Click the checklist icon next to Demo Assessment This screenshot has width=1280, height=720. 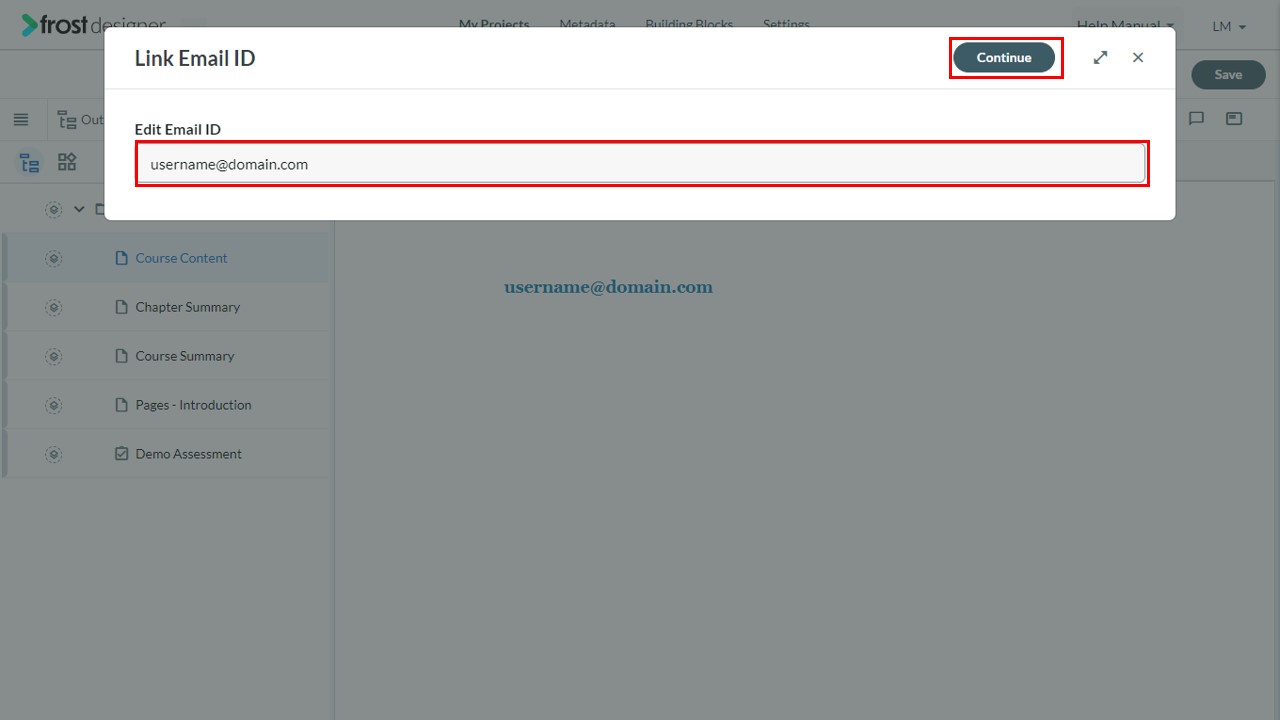(122, 454)
